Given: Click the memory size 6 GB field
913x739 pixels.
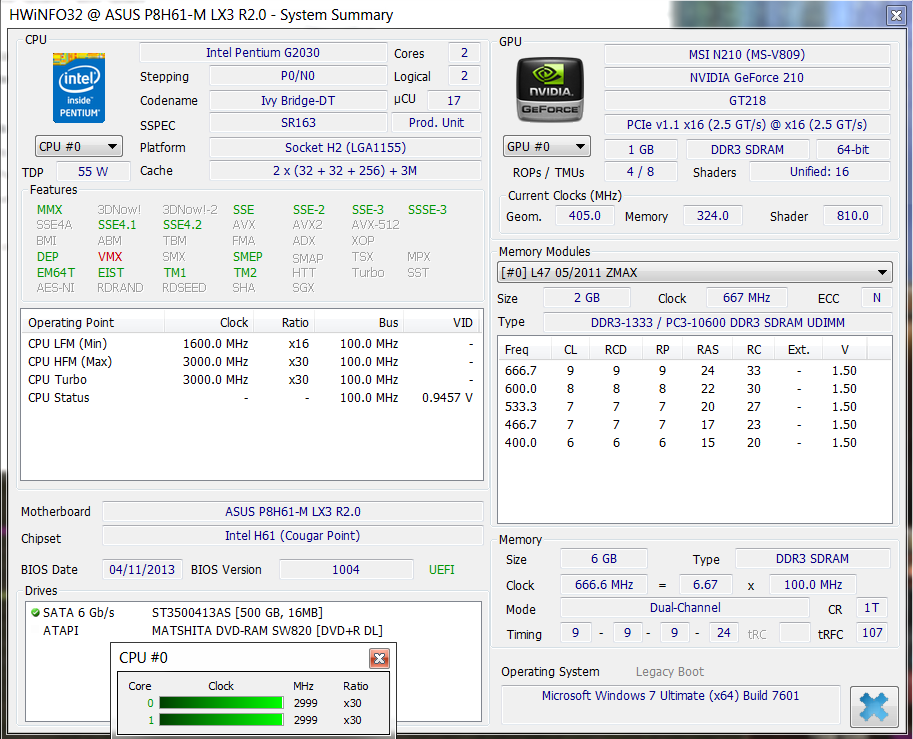Looking at the screenshot, I should pos(604,558).
